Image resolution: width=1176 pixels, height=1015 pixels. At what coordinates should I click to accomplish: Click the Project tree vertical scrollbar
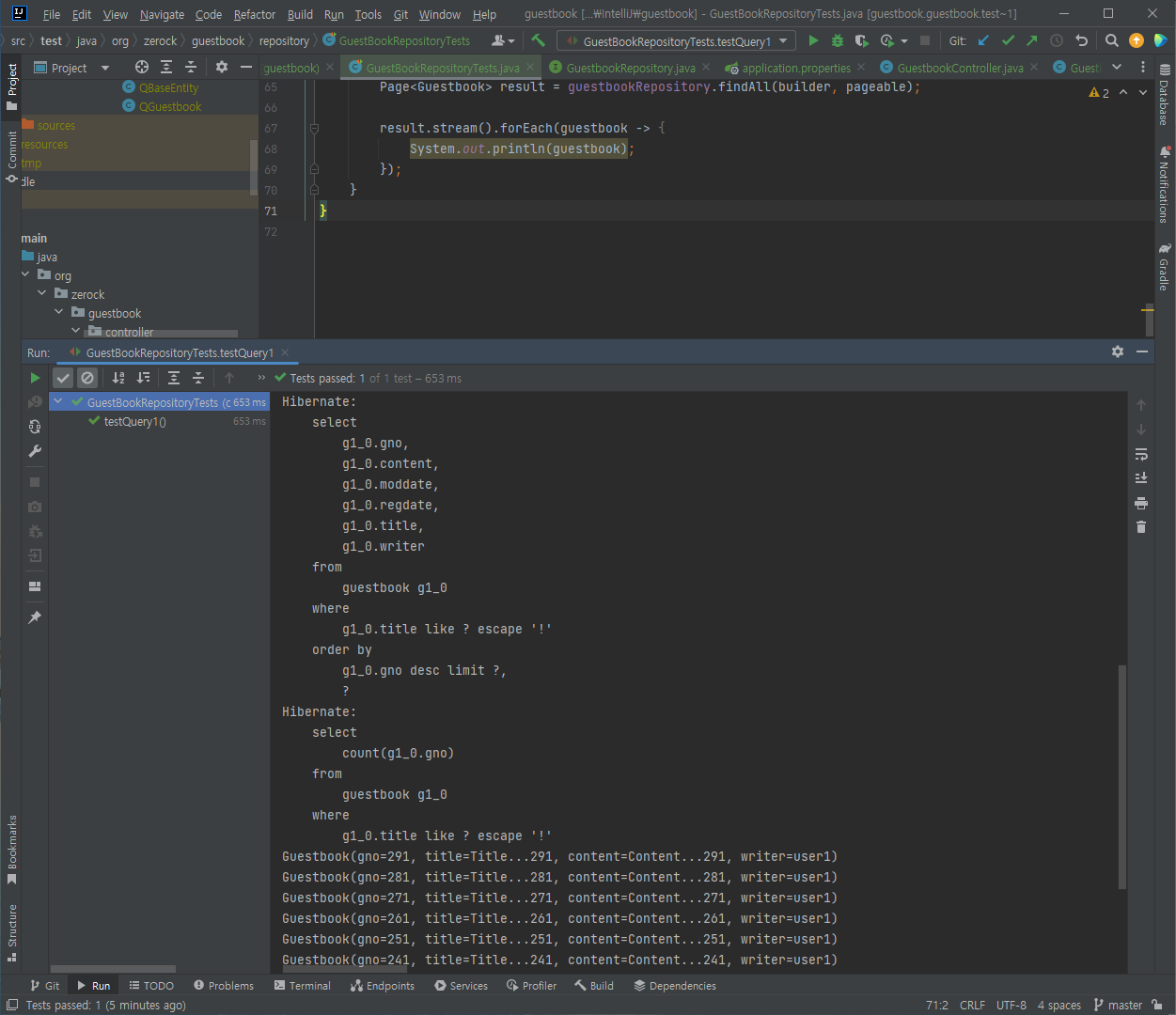coord(254,167)
